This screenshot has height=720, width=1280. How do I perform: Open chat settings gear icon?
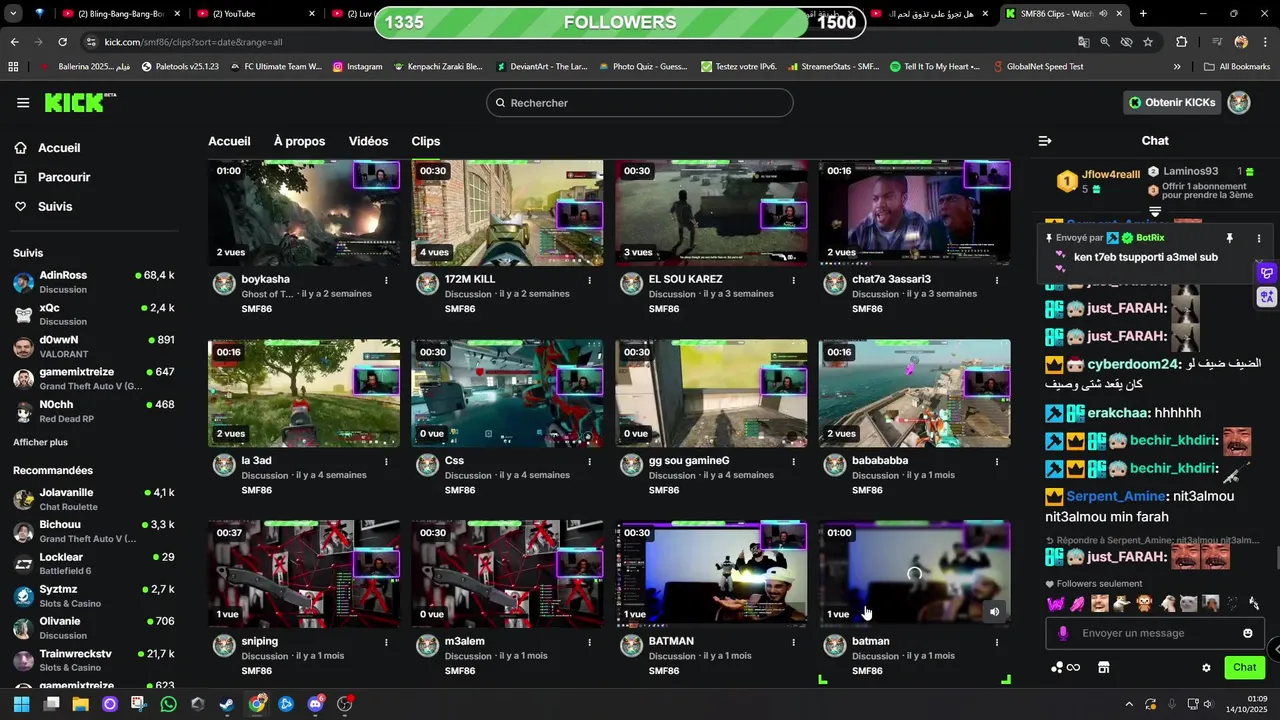(1206, 668)
